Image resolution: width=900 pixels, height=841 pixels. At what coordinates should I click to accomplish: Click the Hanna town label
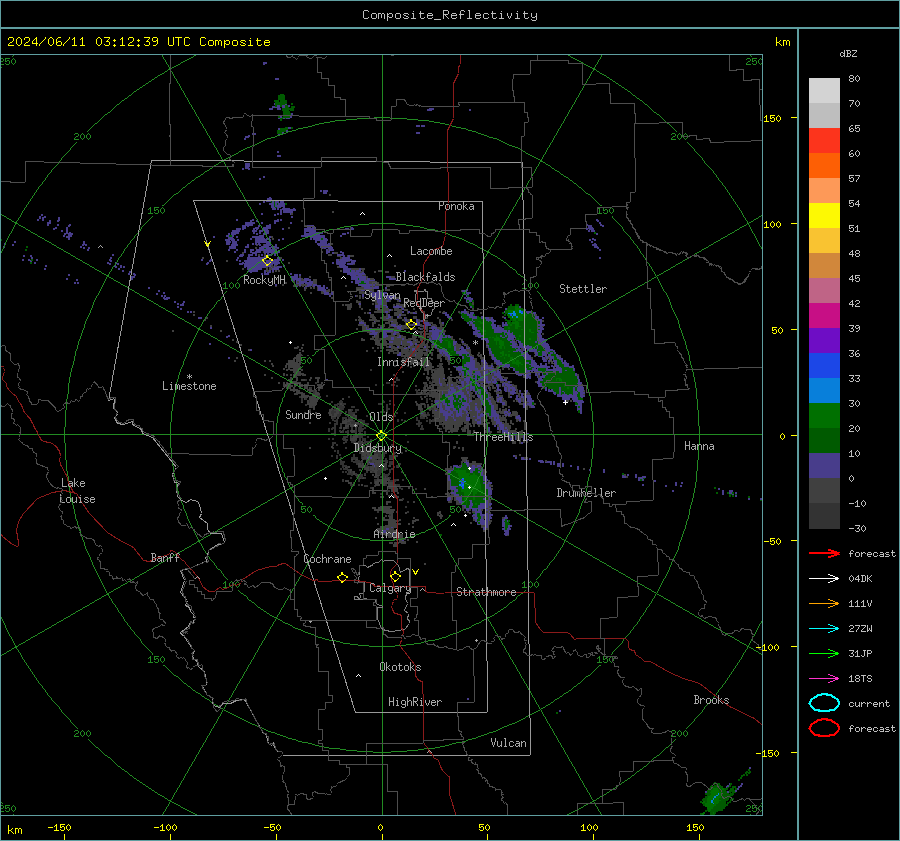click(699, 446)
